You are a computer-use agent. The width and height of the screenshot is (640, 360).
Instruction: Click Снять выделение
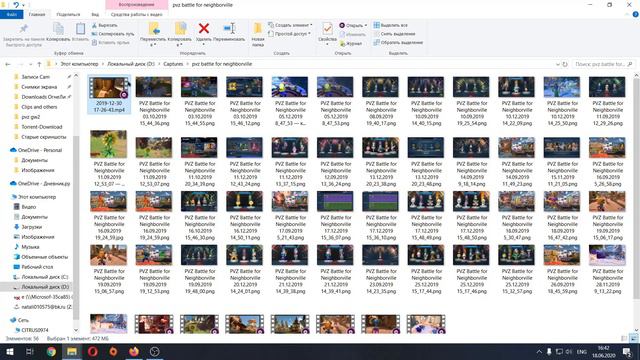[x=394, y=34]
